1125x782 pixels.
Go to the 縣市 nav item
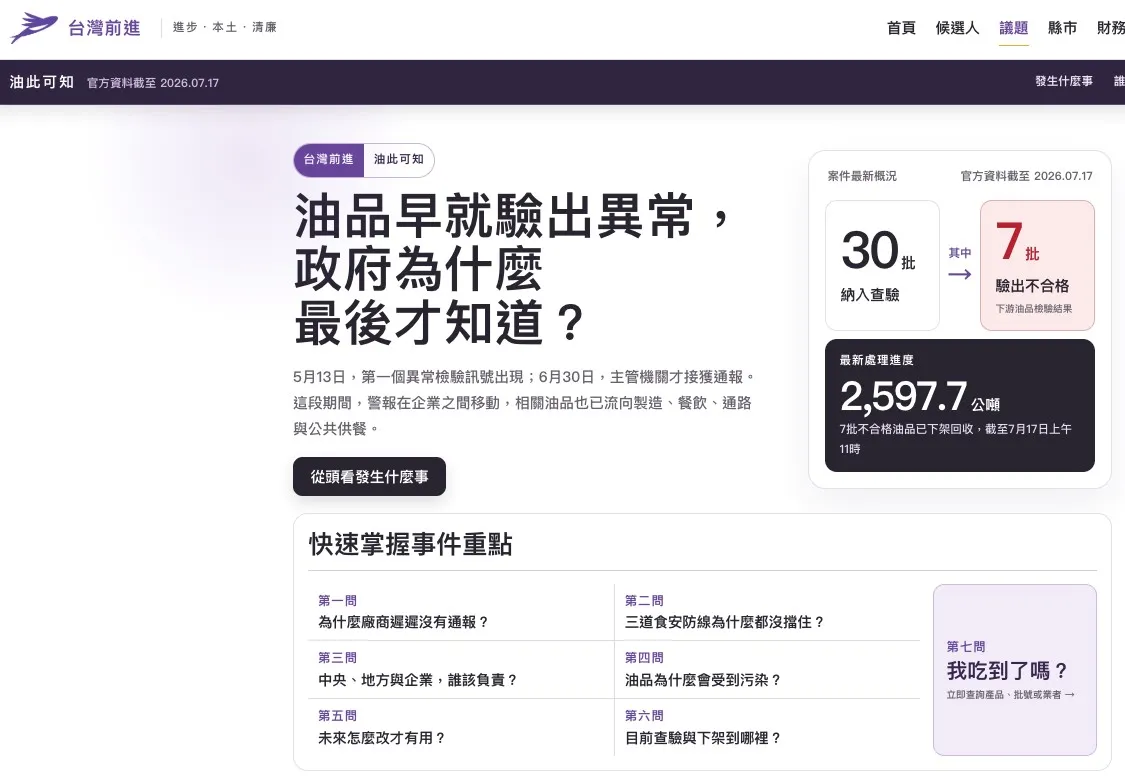coord(1063,28)
